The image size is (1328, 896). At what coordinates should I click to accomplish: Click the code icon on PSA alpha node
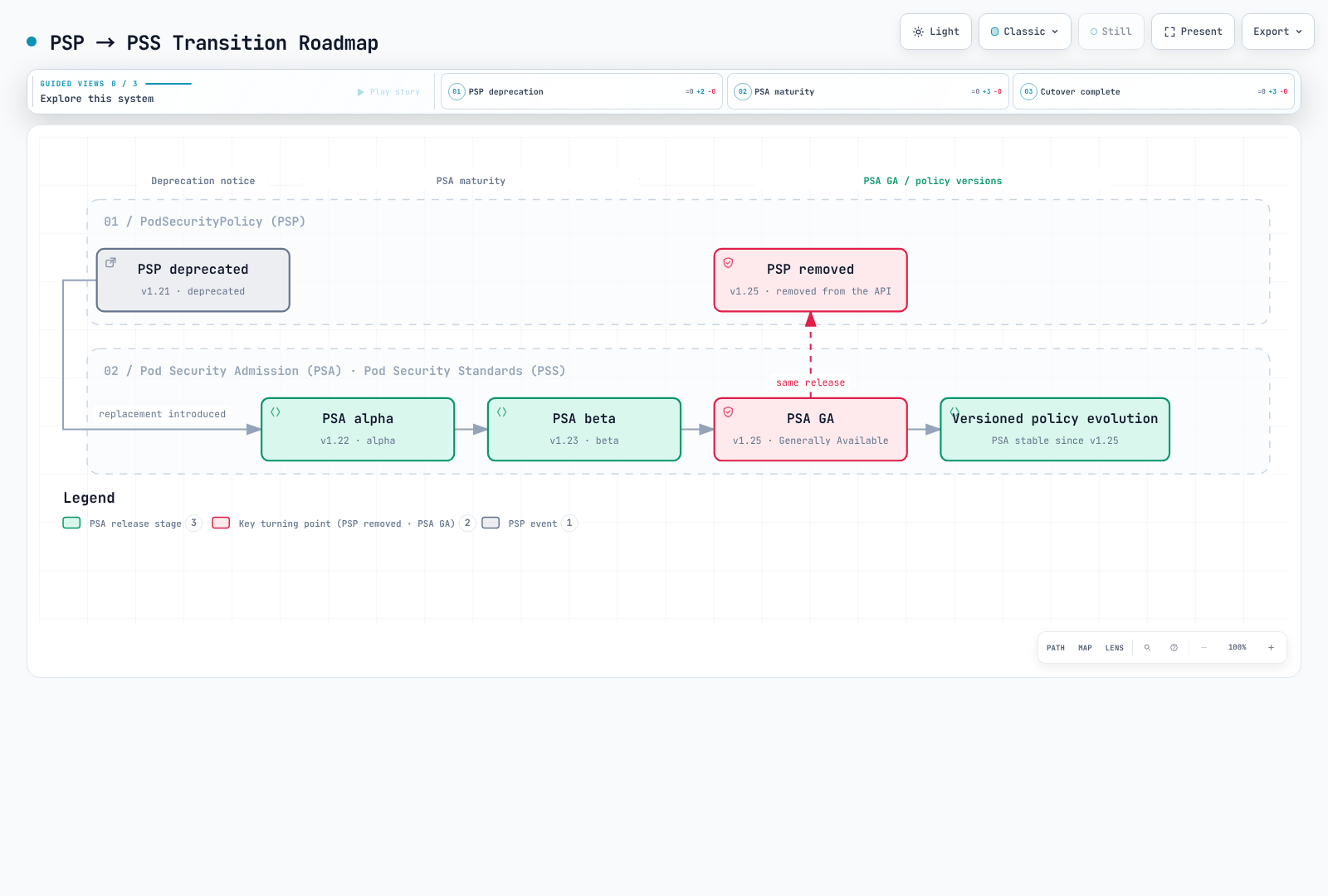point(276,411)
